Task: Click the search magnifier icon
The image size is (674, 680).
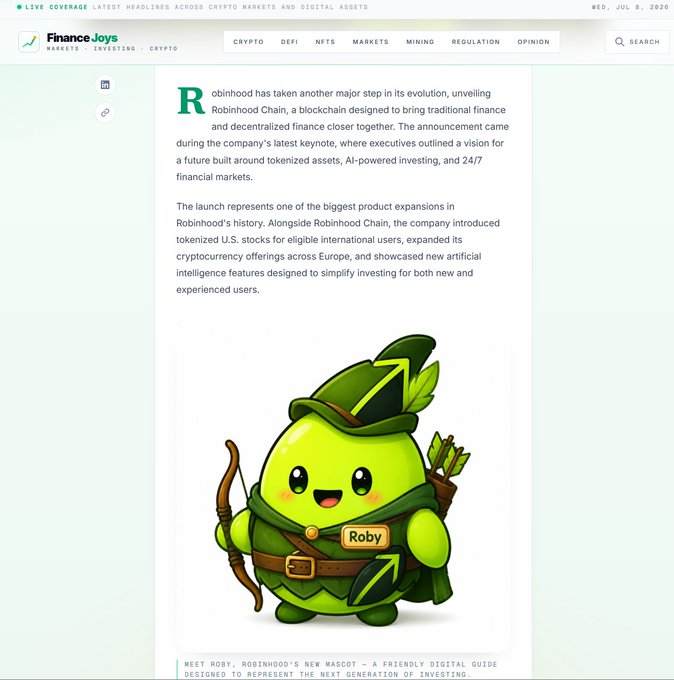Action: 619,42
